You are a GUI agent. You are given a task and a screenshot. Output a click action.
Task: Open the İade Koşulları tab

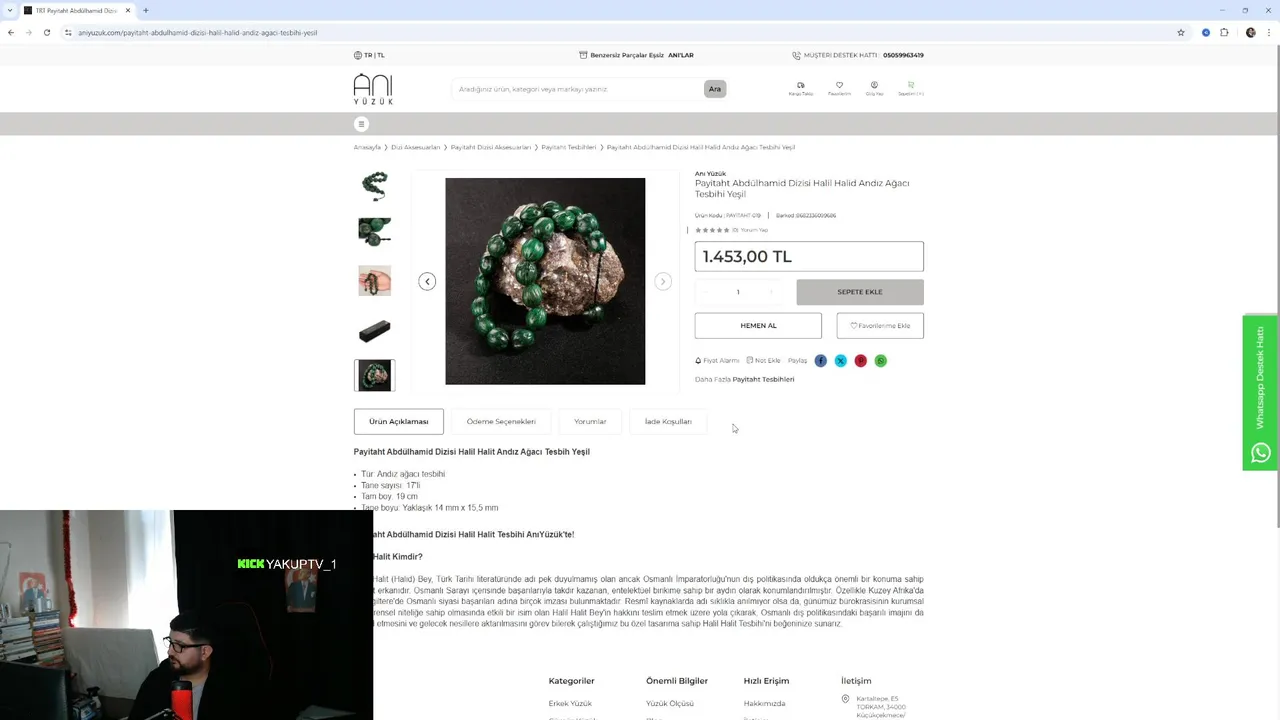668,422
